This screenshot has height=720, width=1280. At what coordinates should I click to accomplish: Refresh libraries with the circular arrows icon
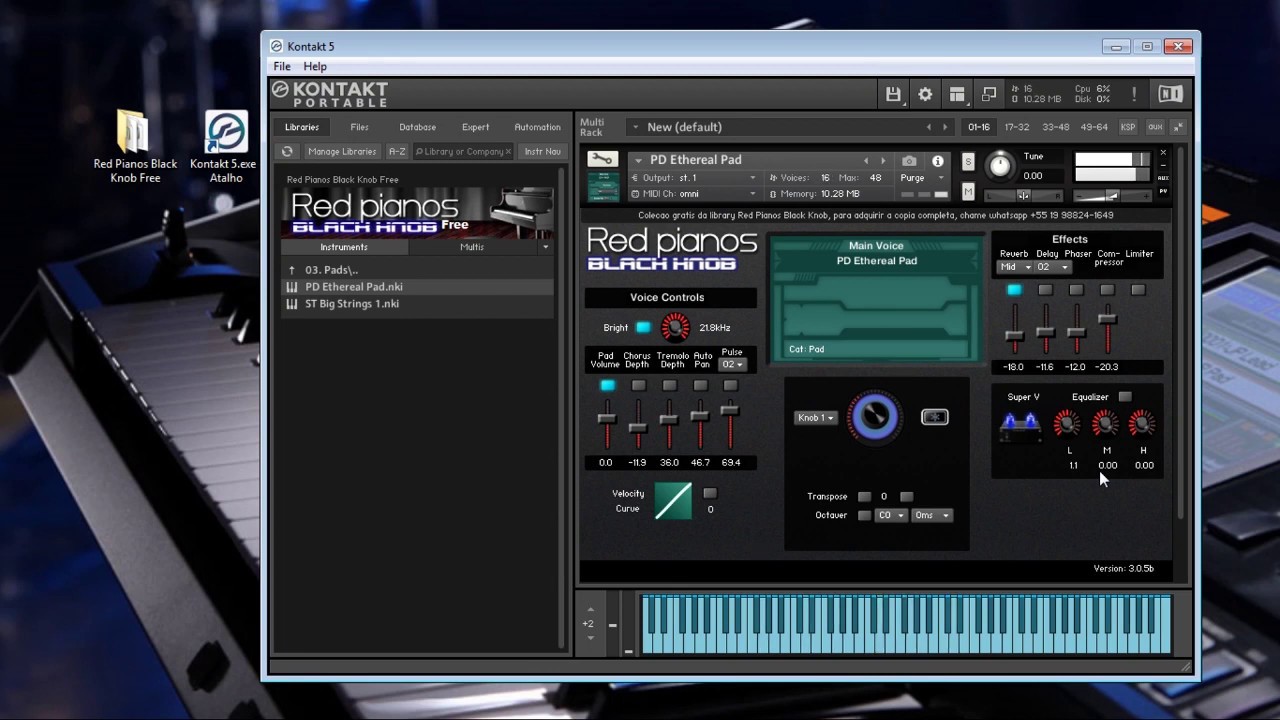tap(287, 152)
